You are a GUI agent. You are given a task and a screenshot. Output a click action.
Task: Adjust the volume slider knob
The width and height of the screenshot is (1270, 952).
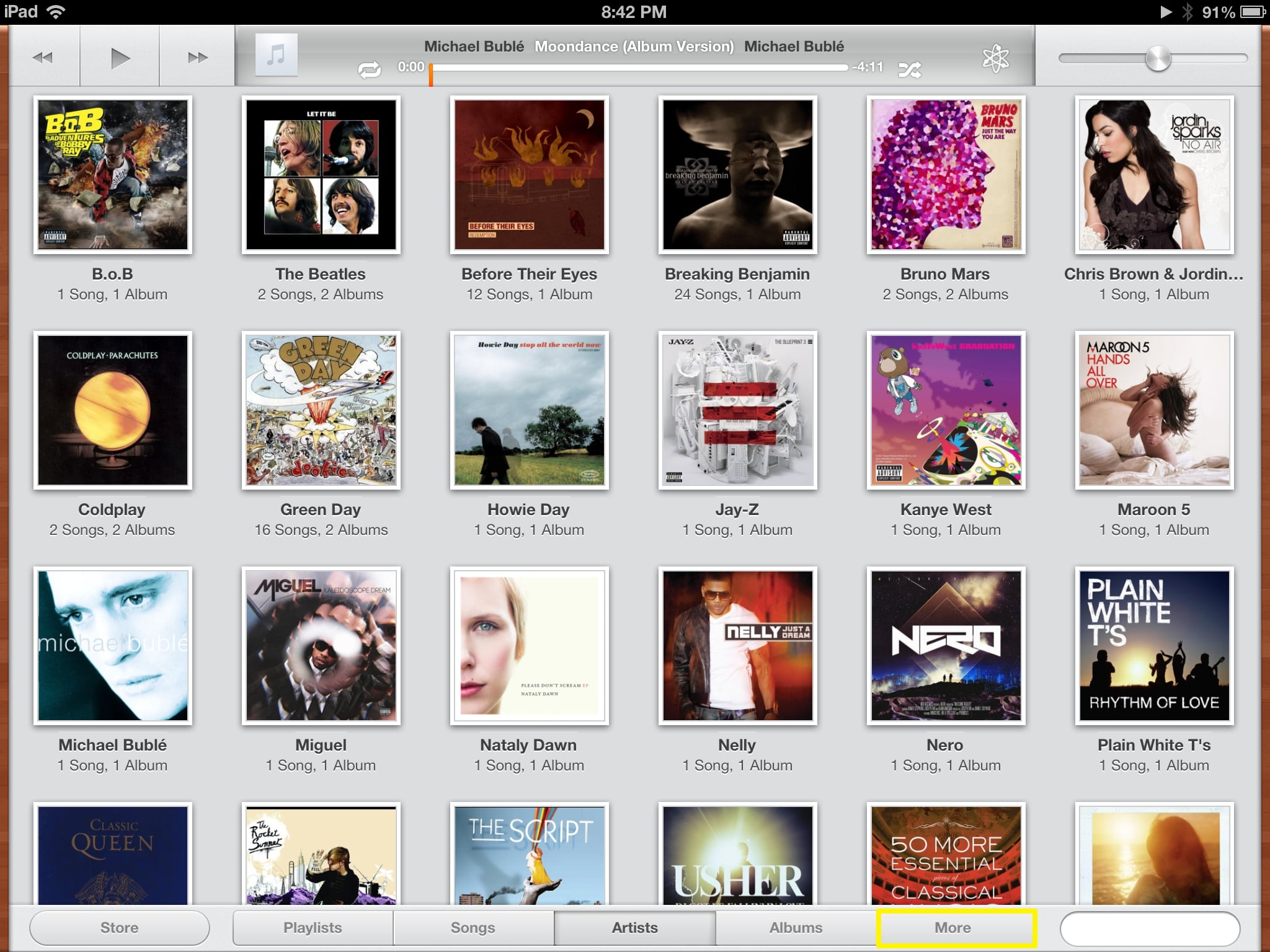coord(1158,58)
